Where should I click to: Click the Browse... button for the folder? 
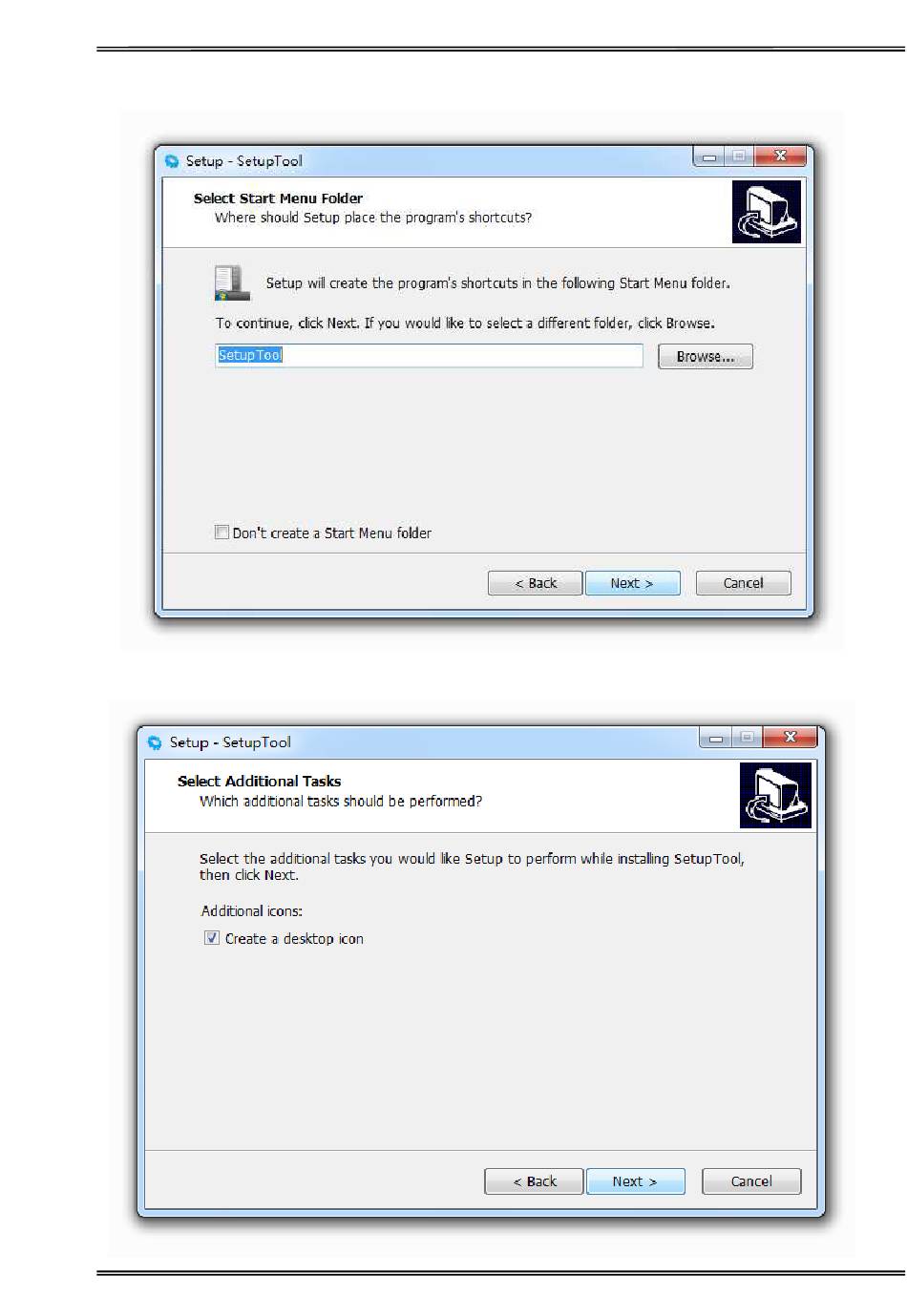coord(706,357)
